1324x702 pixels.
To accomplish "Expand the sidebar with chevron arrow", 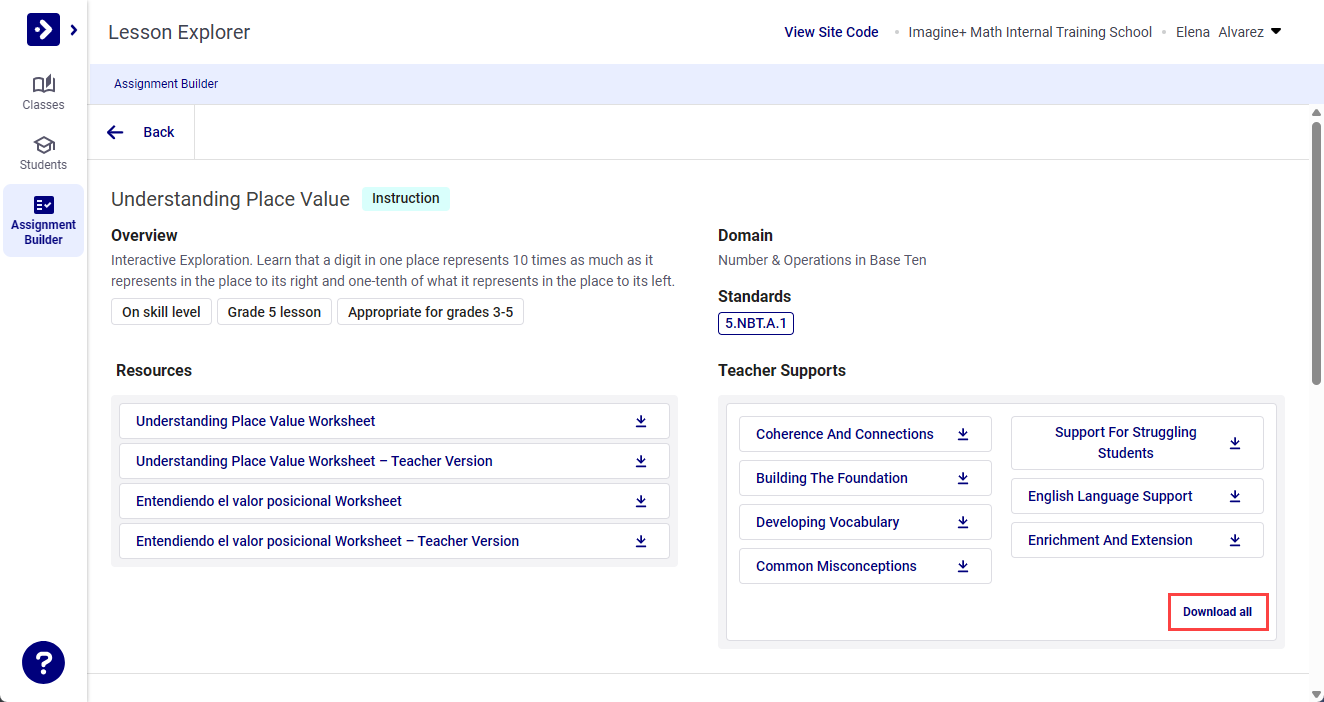I will pos(74,30).
